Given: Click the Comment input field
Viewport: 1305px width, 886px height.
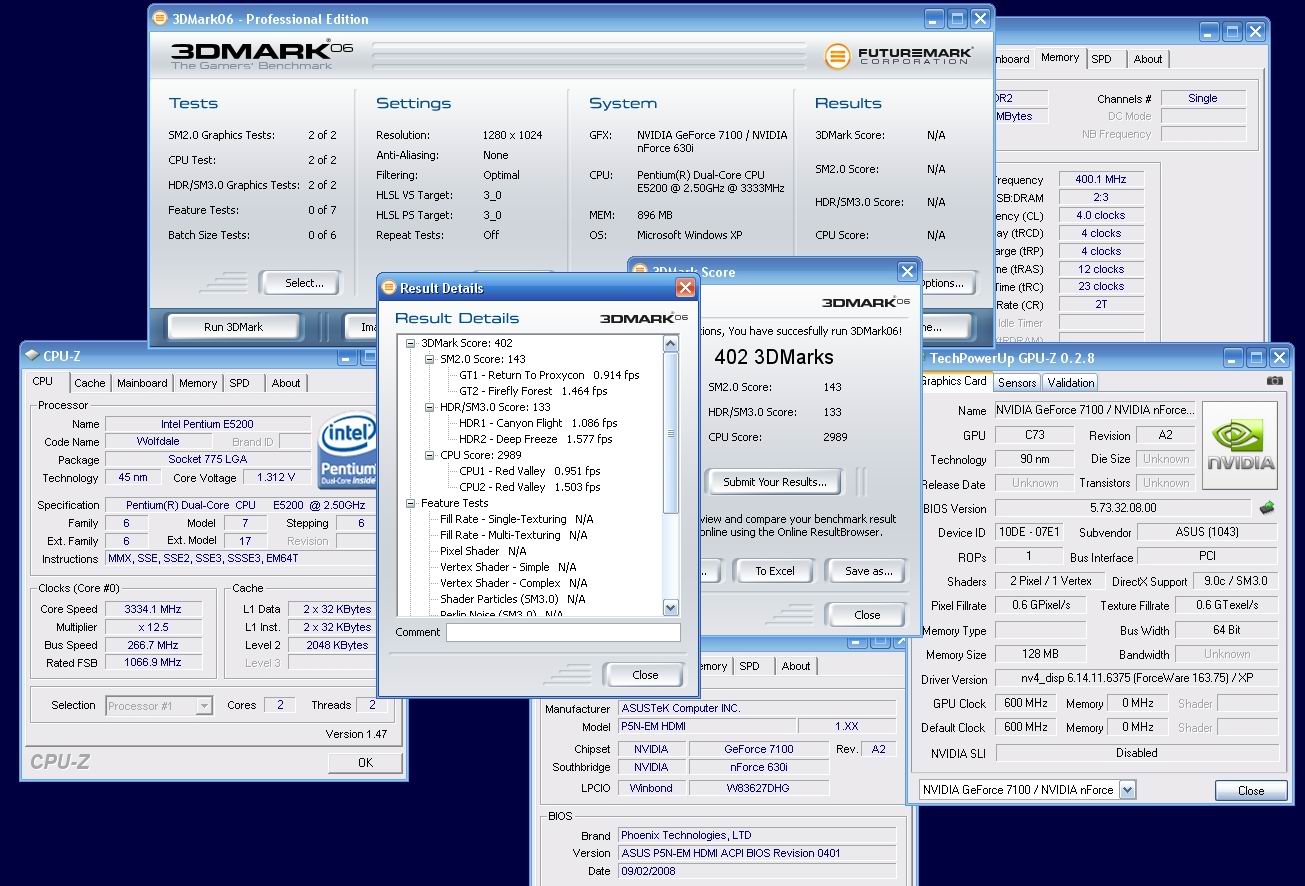Looking at the screenshot, I should click(563, 632).
